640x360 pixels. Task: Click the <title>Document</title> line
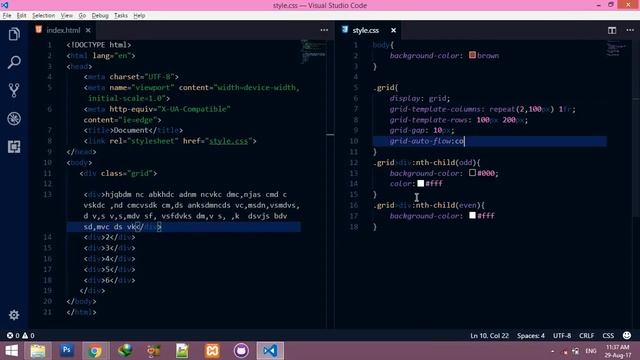point(133,130)
